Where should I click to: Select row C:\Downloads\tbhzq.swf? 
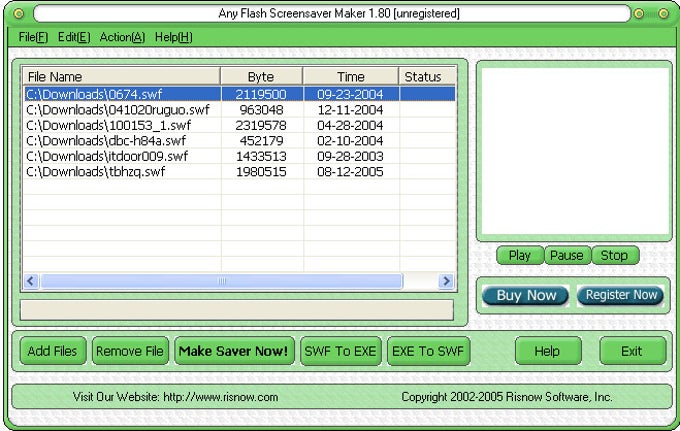pyautogui.click(x=239, y=172)
